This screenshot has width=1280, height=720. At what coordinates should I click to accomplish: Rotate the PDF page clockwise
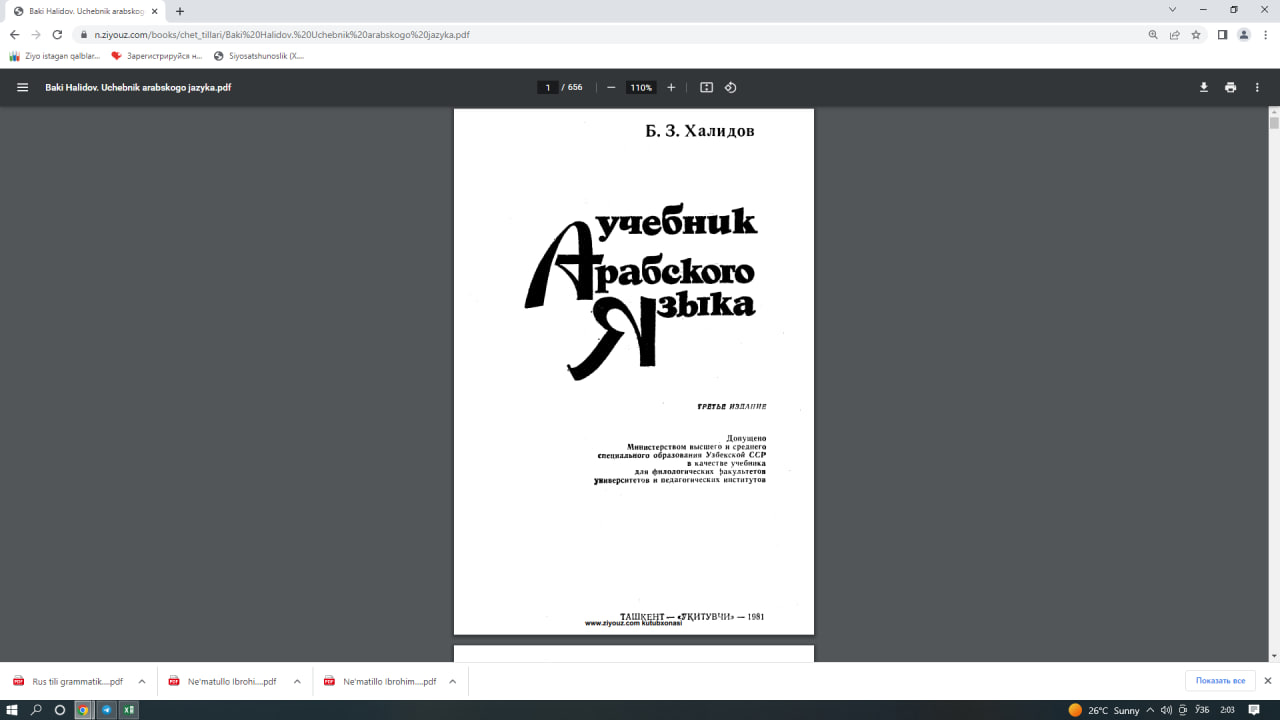730,87
